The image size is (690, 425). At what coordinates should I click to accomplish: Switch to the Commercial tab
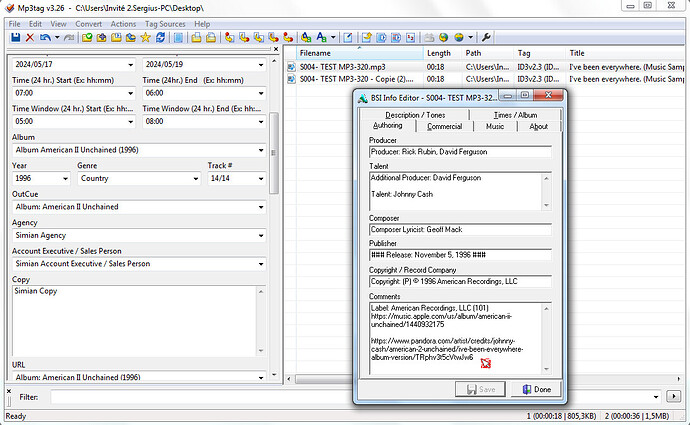click(444, 127)
